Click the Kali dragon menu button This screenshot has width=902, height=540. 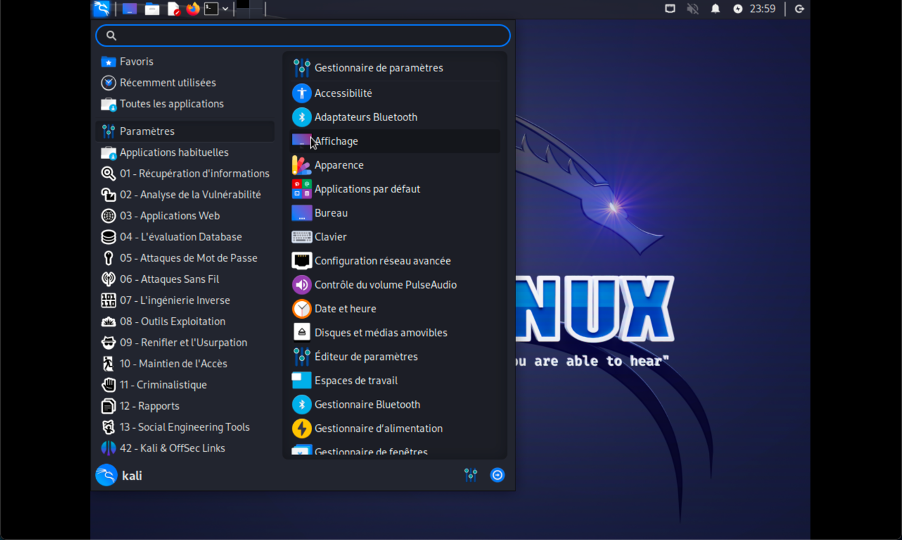tap(102, 9)
